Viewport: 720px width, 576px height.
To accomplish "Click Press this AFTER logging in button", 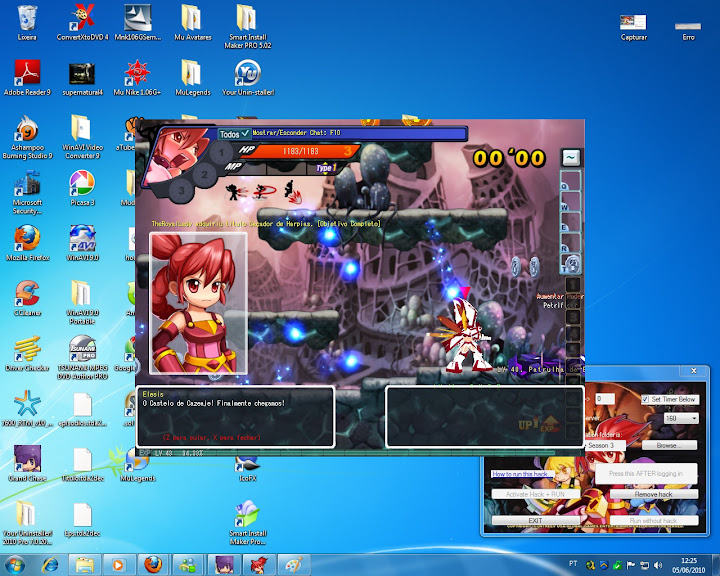I will point(646,474).
